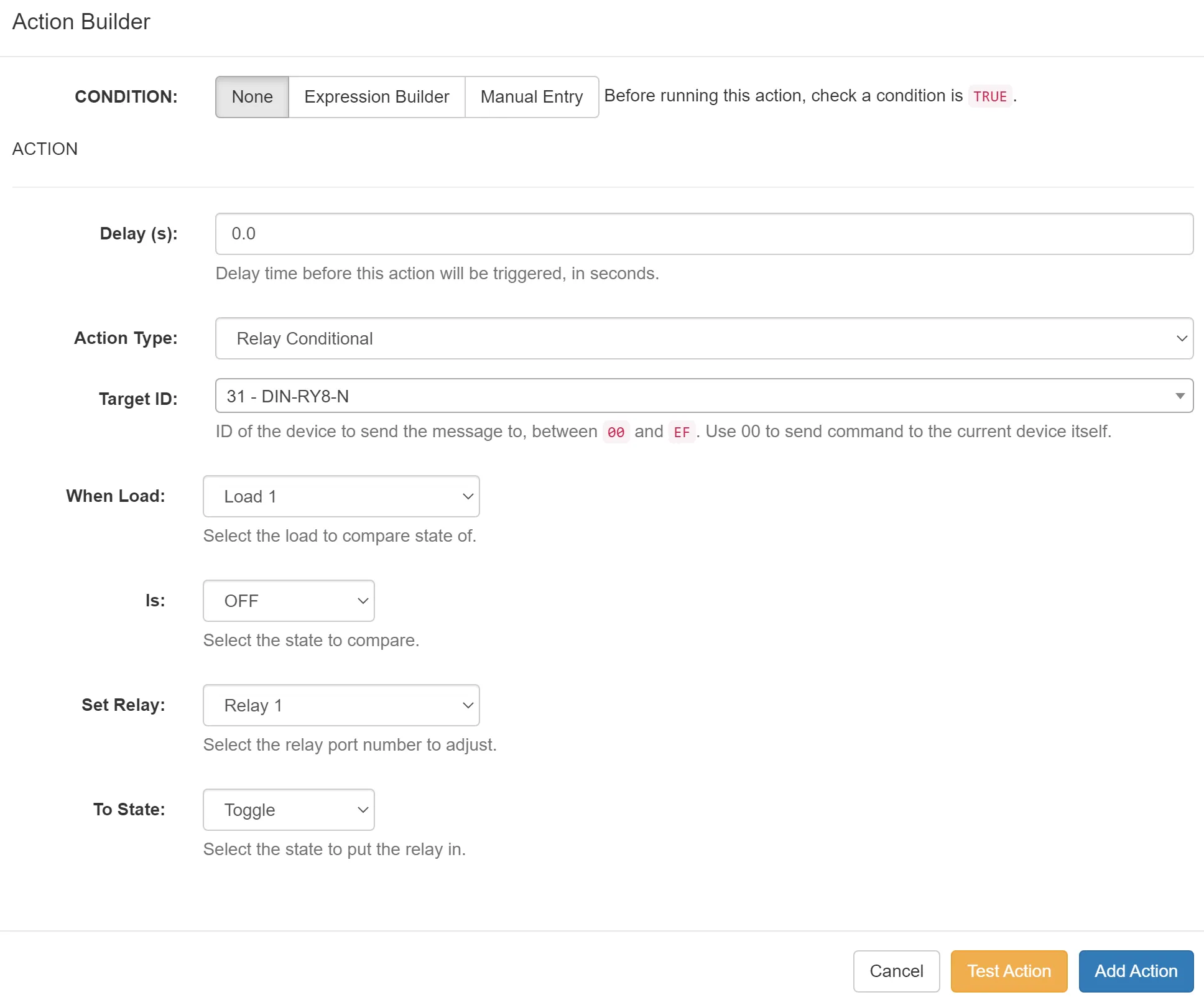Click the When Load chevron icon
The image size is (1204, 1000).
tap(468, 496)
